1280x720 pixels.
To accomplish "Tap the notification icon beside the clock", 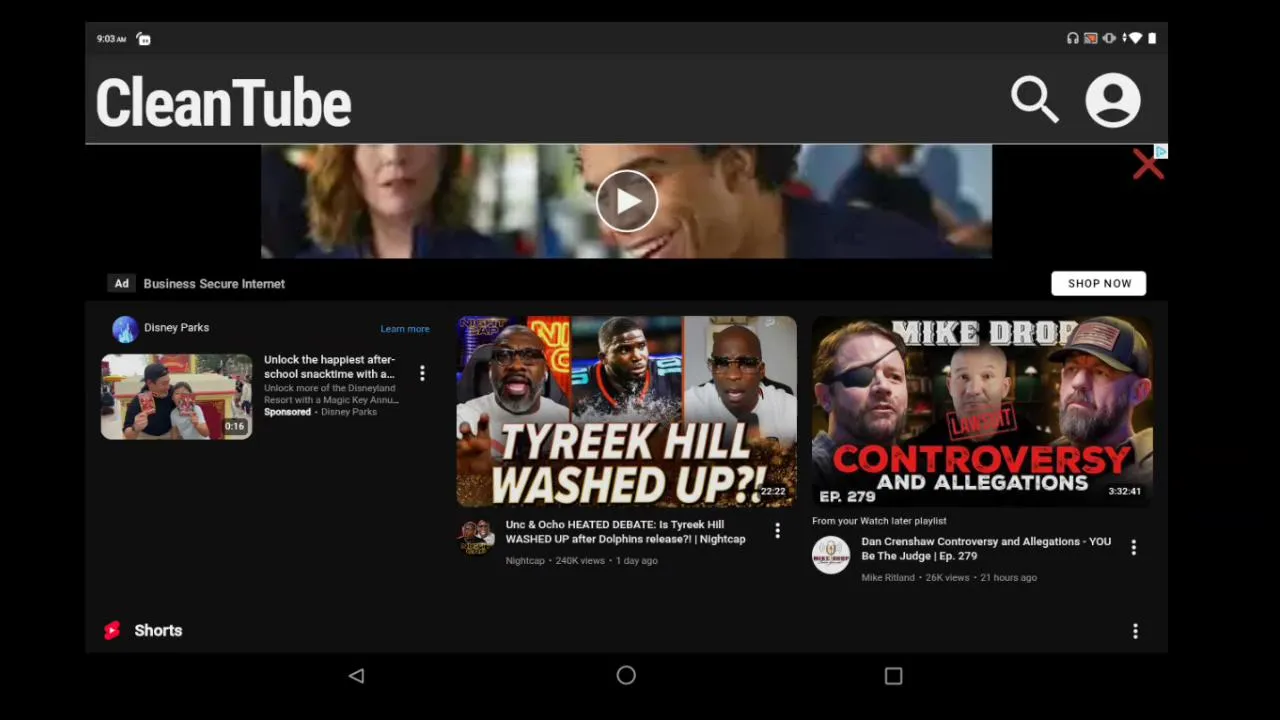I will [x=144, y=39].
